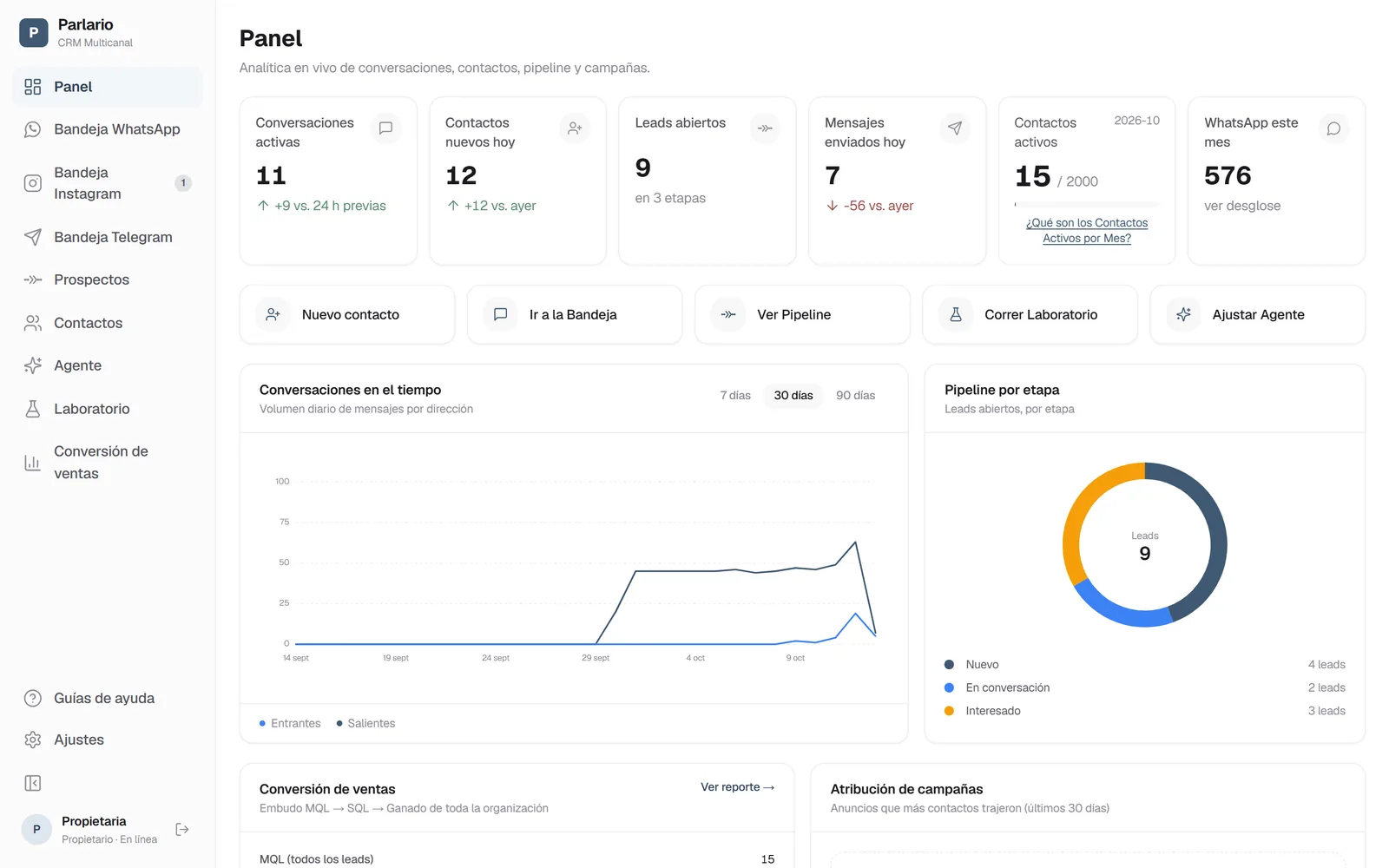Toggle Salientes series in chart legend
Viewport: 1389px width, 868px height.
(x=365, y=724)
